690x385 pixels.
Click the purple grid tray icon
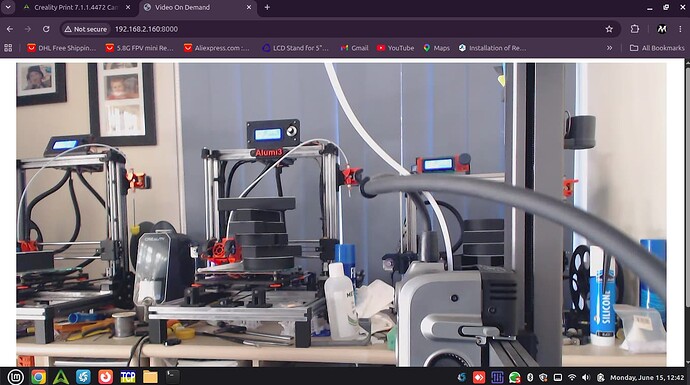pyautogui.click(x=497, y=377)
